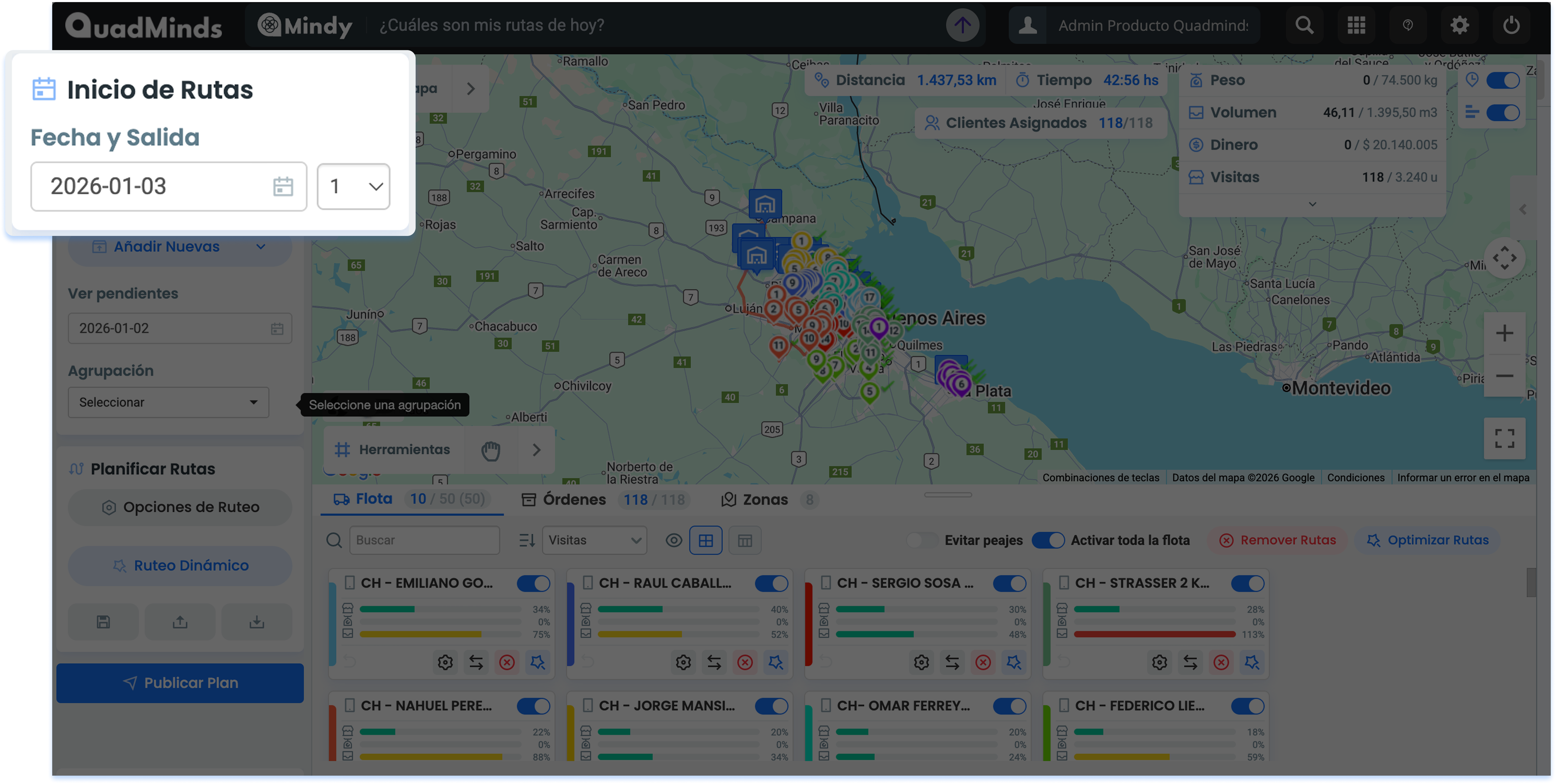The image size is (1556, 784).
Task: Switch to the grid card view icon
Action: coord(705,541)
